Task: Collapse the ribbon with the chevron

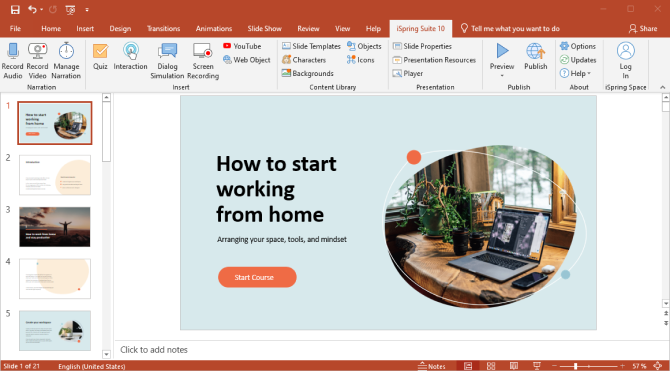Action: point(662,87)
